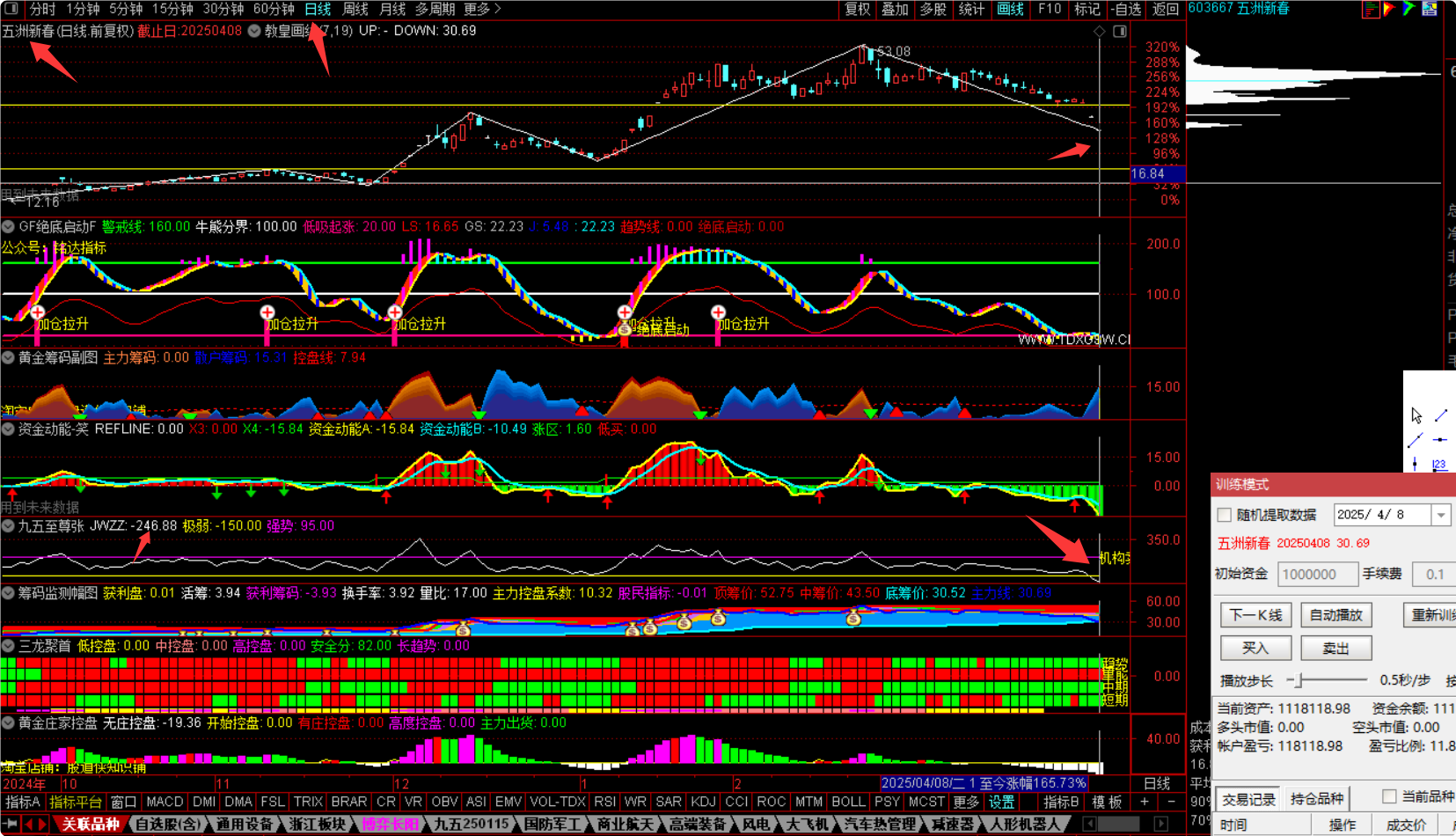The image size is (1456, 836).
Task: Select the ray line drawing tool
Action: 1416,440
